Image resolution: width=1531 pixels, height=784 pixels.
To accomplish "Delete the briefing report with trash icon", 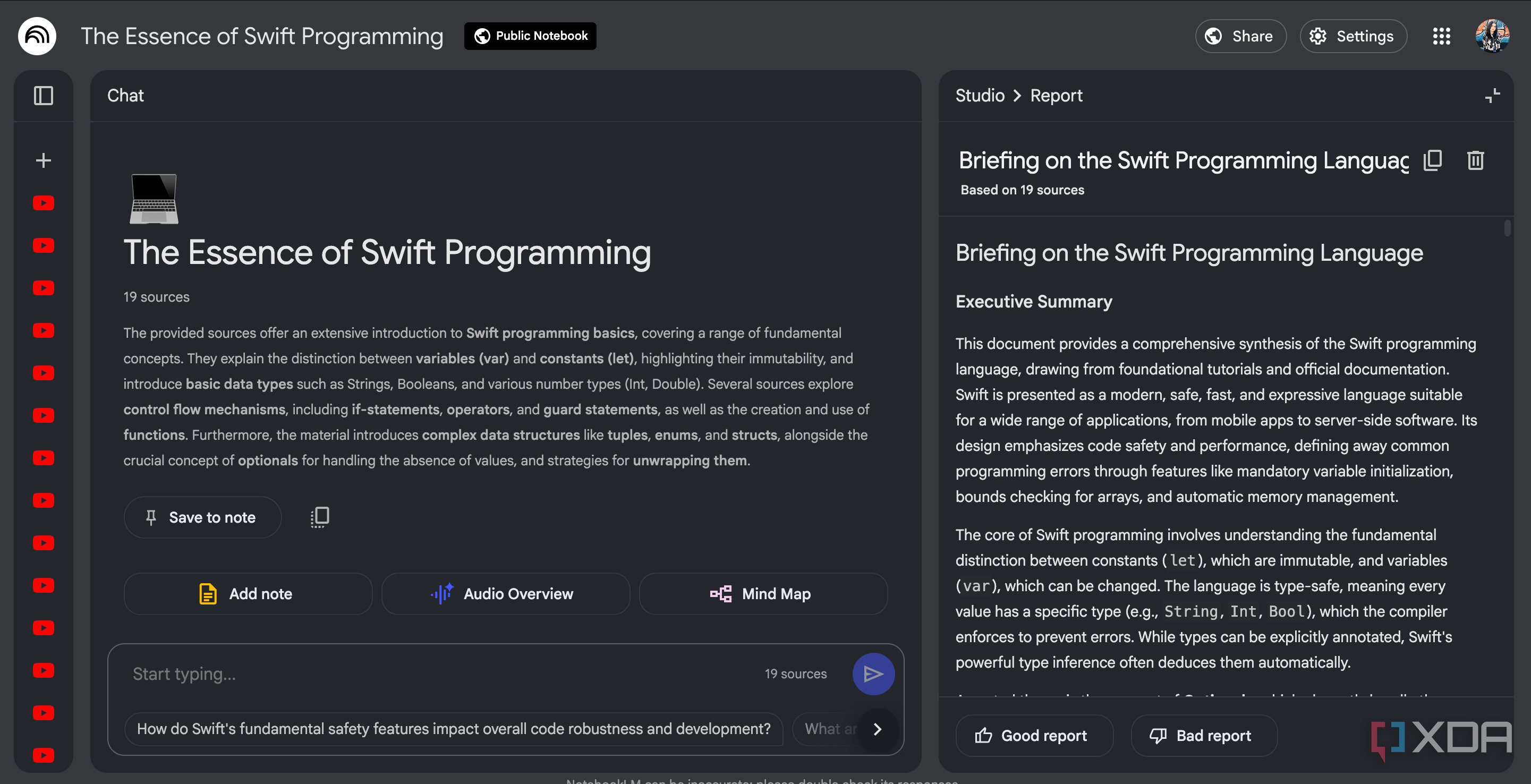I will (x=1476, y=160).
